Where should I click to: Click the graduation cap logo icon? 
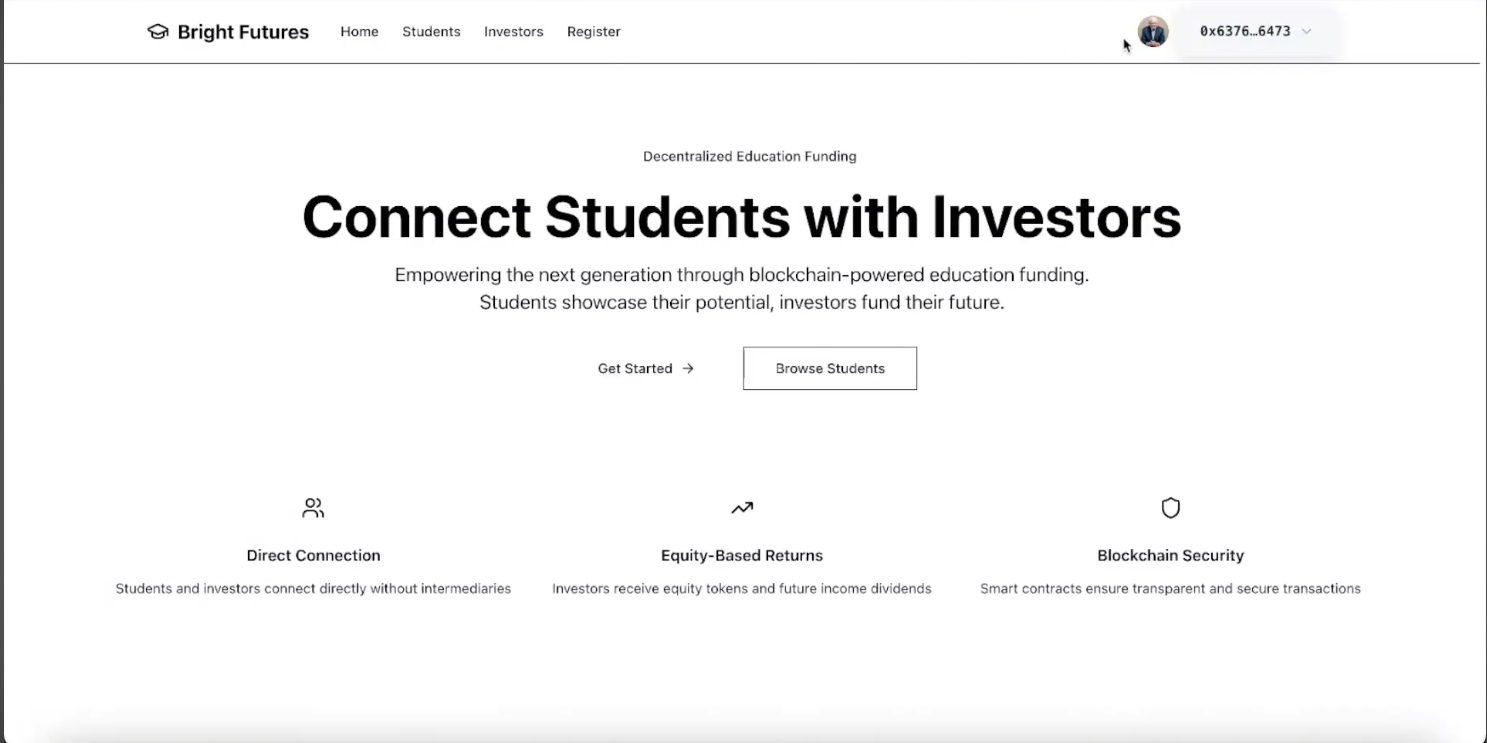point(158,31)
